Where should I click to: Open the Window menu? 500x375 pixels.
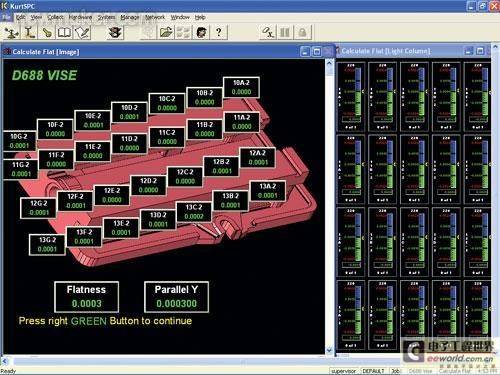click(x=180, y=17)
